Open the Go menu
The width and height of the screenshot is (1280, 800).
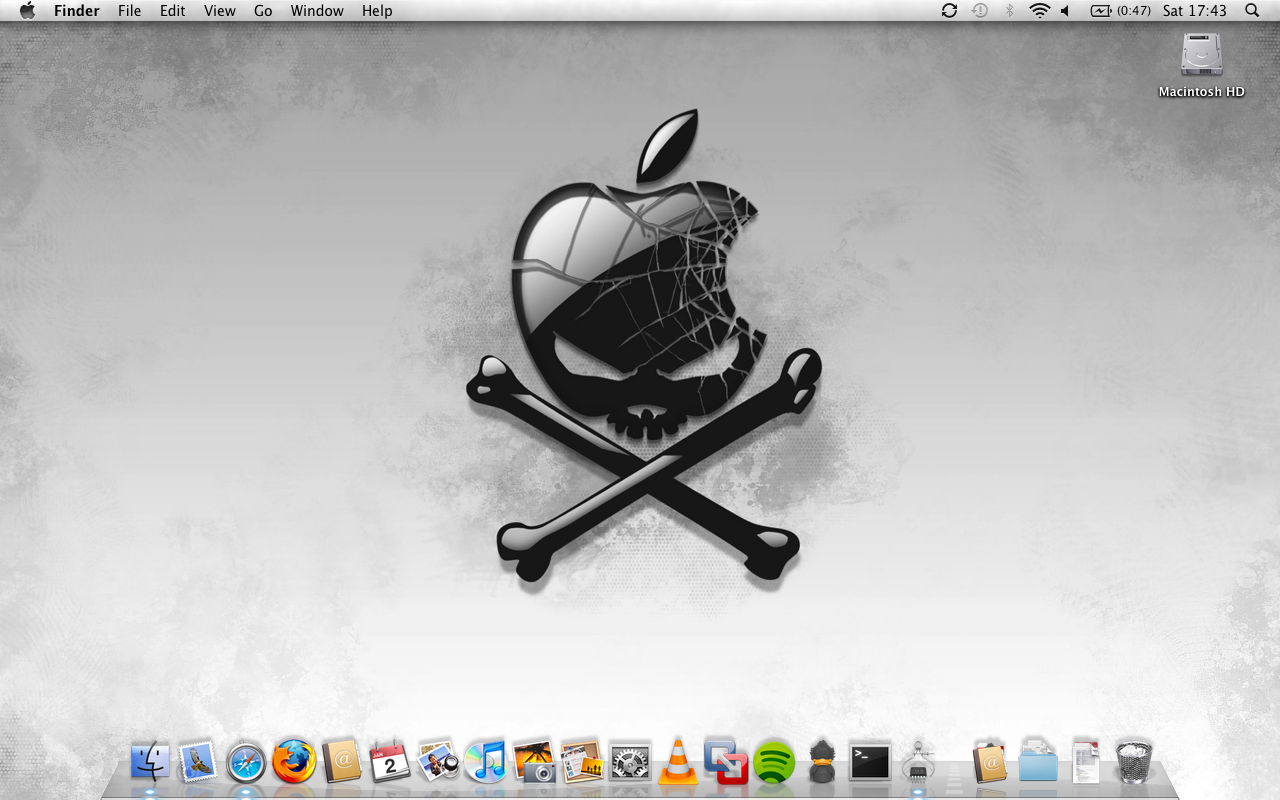click(263, 11)
